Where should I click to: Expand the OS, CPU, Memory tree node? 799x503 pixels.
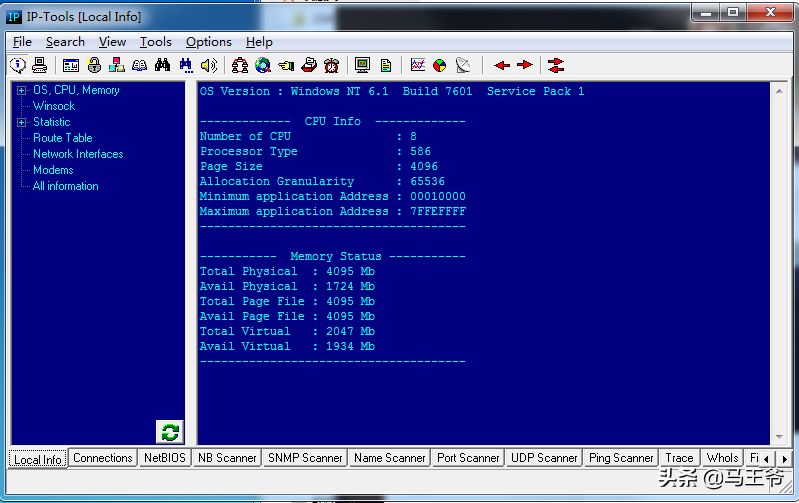21,91
